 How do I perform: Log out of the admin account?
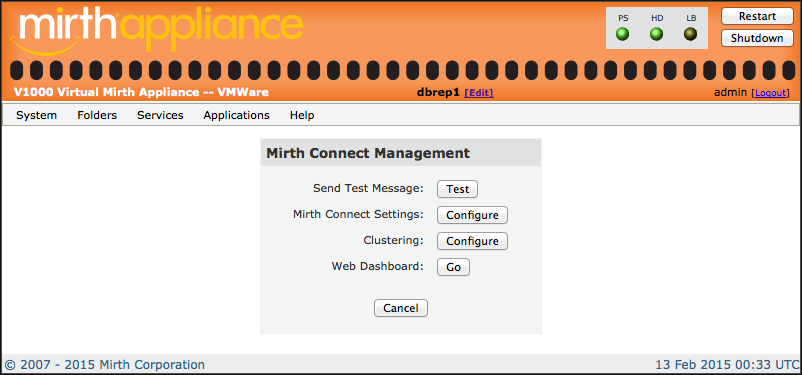tap(770, 93)
